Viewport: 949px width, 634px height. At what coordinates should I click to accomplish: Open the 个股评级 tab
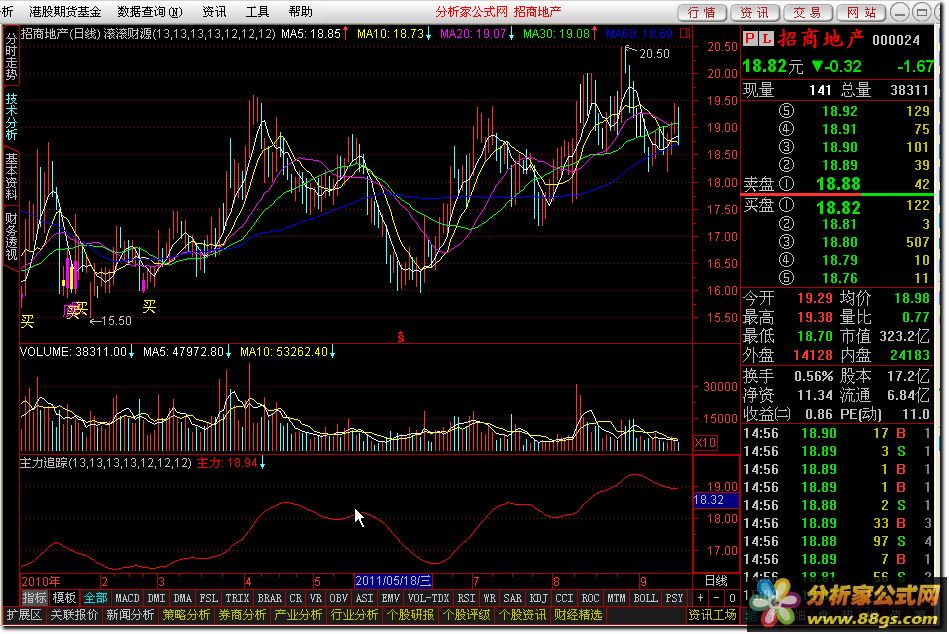[x=467, y=615]
